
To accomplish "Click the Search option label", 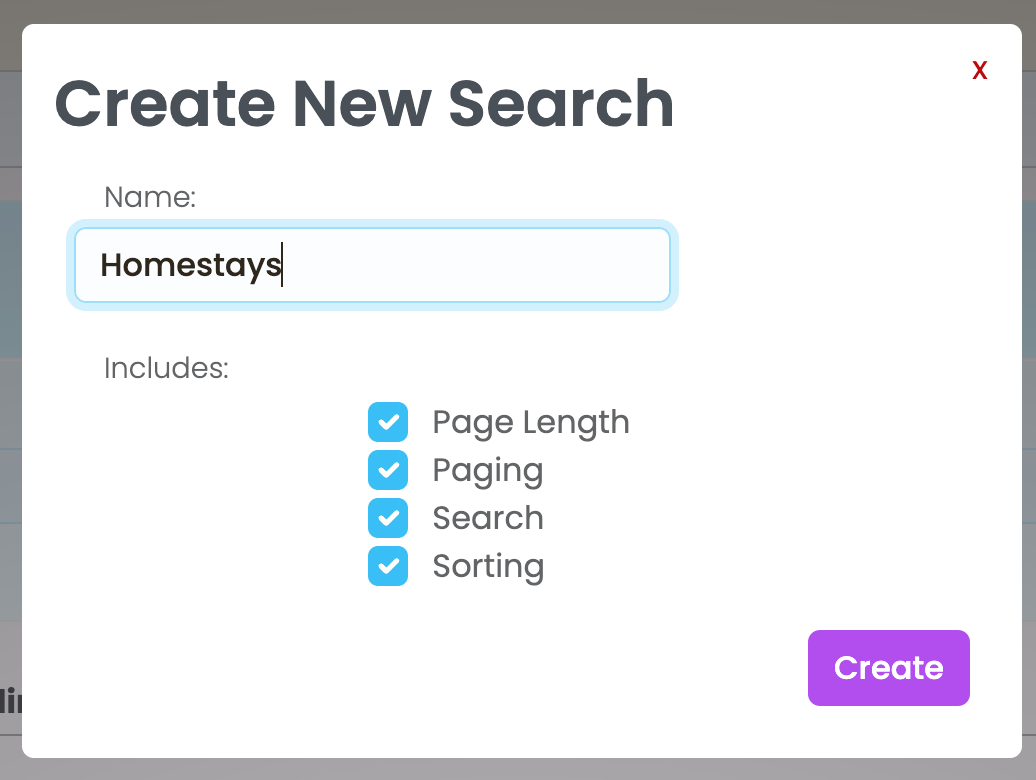I will coord(488,518).
